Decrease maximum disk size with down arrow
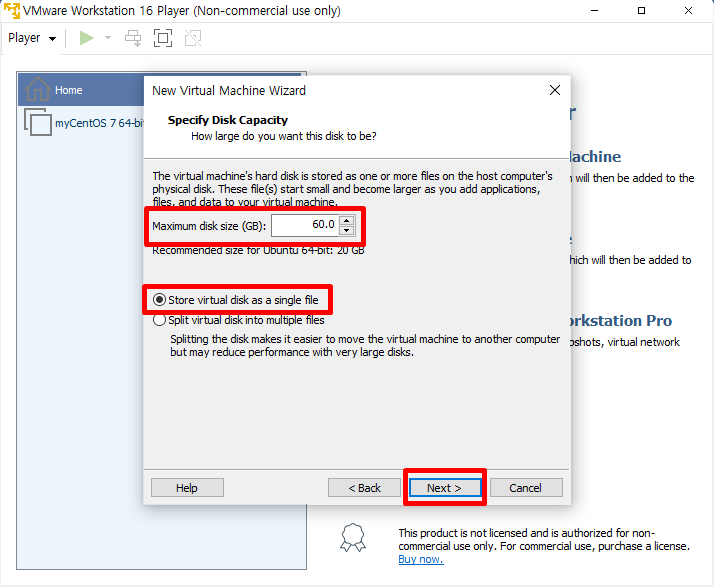714x587 pixels. click(347, 230)
